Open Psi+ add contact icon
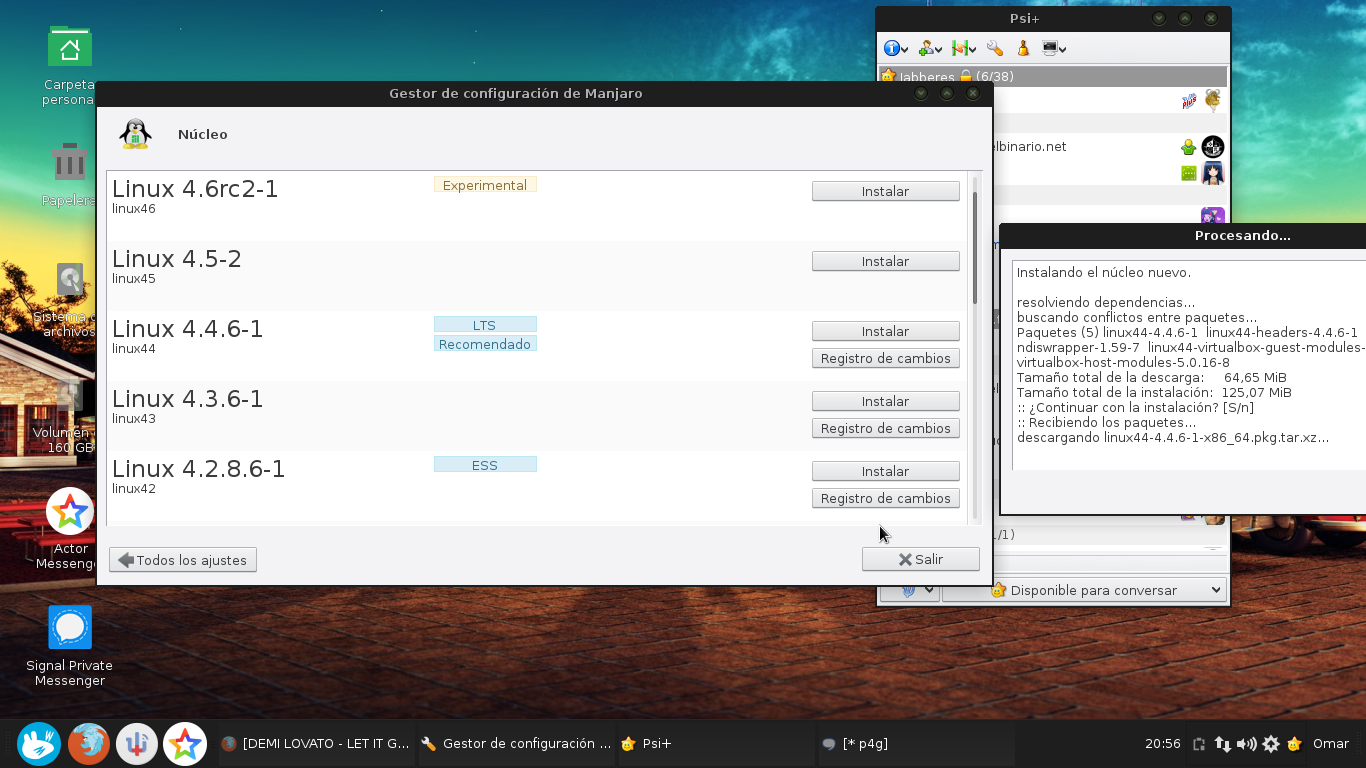Image resolution: width=1366 pixels, height=768 pixels. click(x=930, y=48)
